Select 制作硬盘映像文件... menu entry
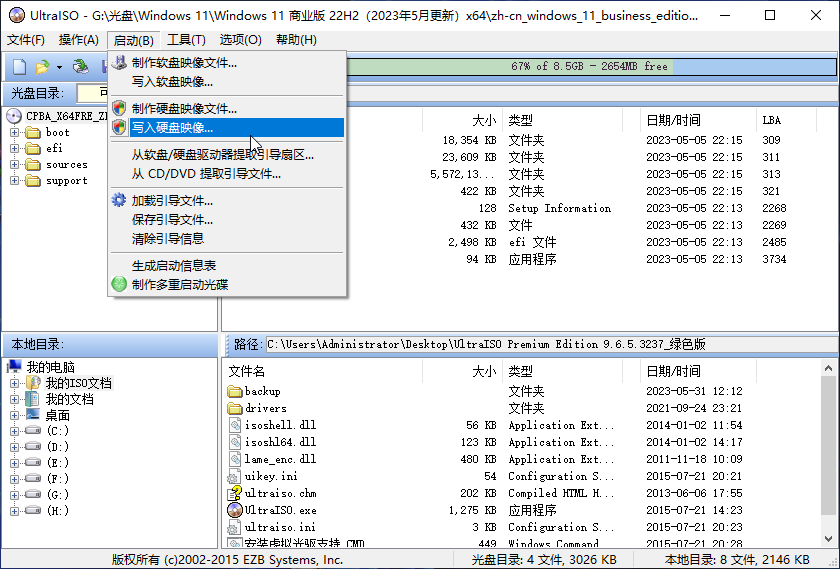 [227, 109]
